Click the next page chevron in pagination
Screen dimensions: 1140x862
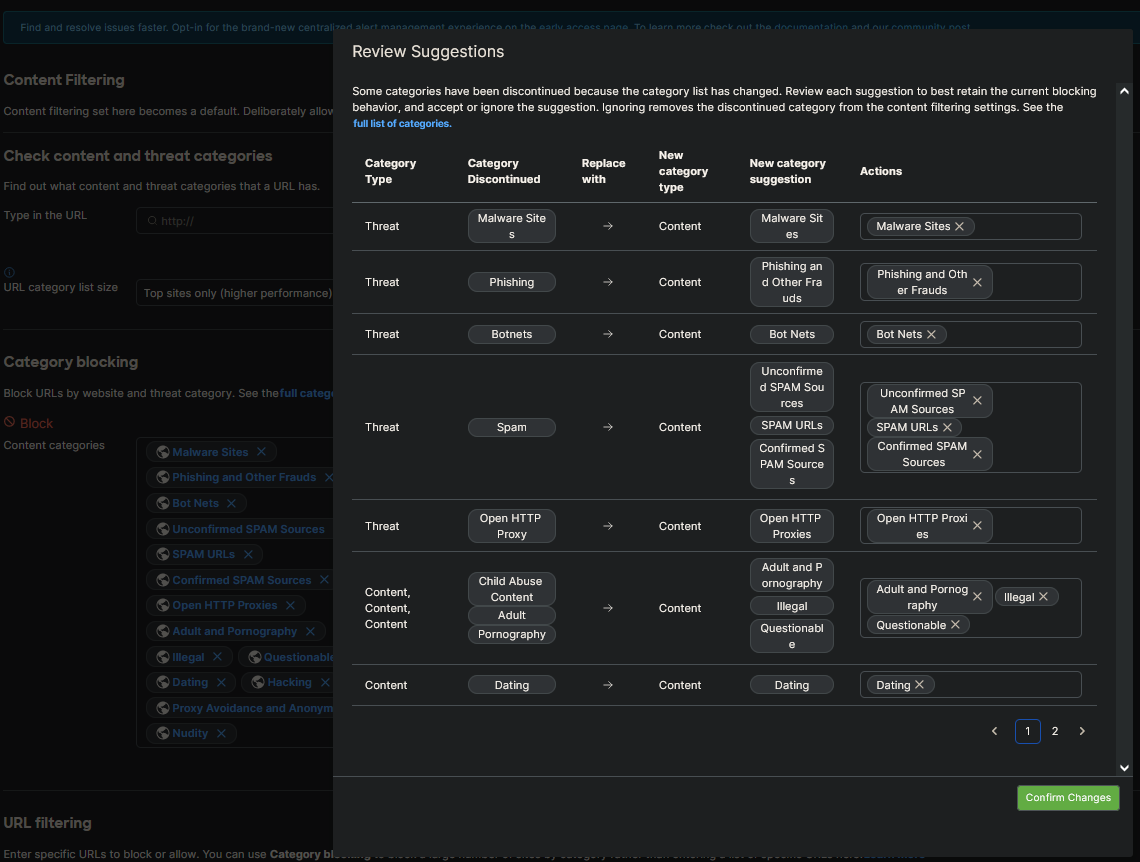(x=1082, y=731)
